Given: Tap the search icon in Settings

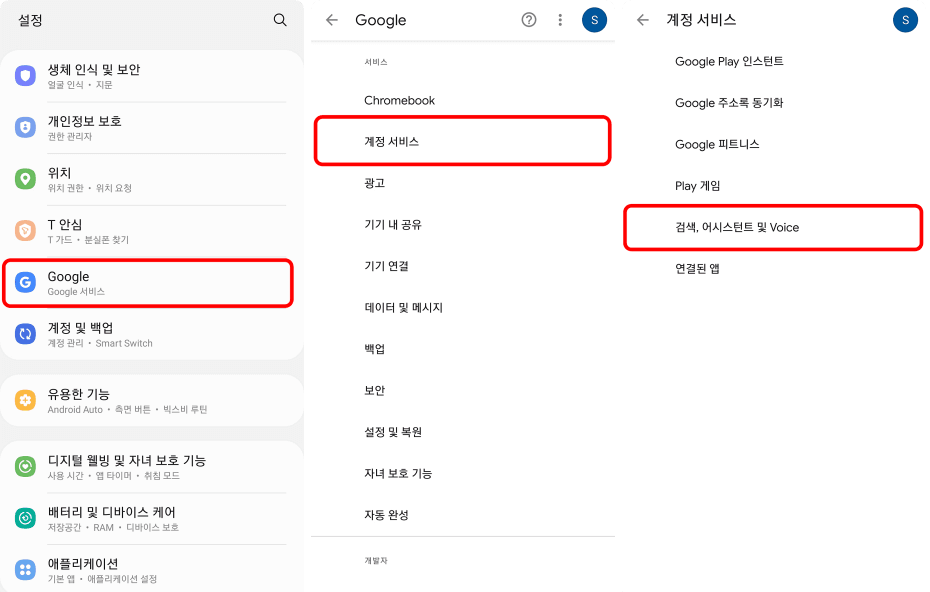Looking at the screenshot, I should (280, 20).
